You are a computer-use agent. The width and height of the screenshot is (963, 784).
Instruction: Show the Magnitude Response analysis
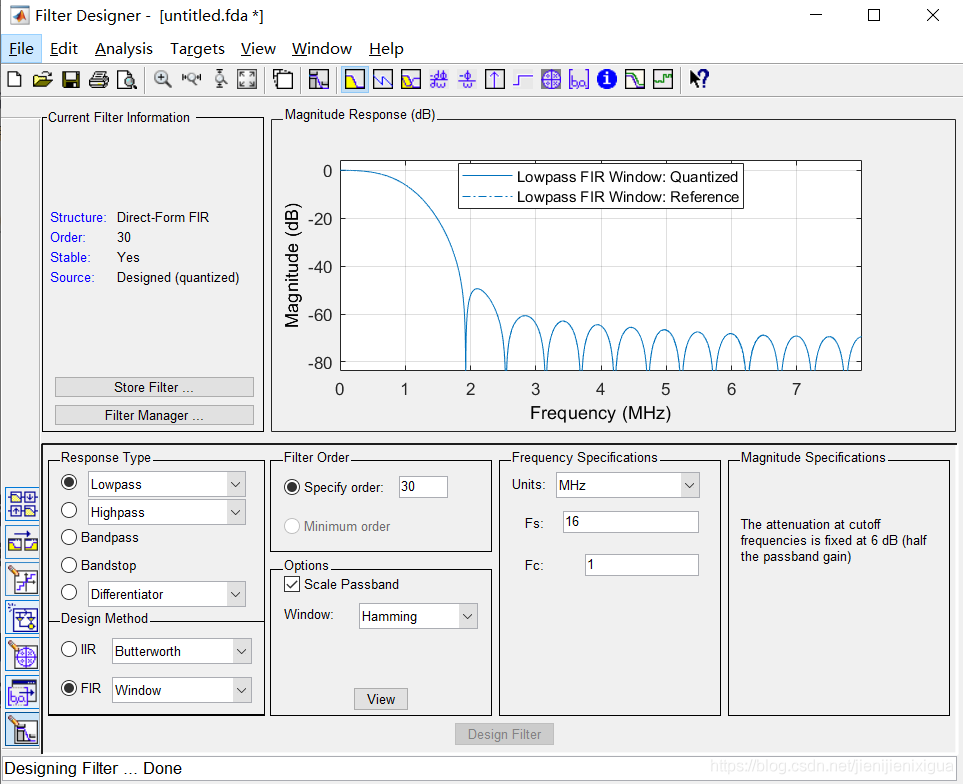click(354, 79)
